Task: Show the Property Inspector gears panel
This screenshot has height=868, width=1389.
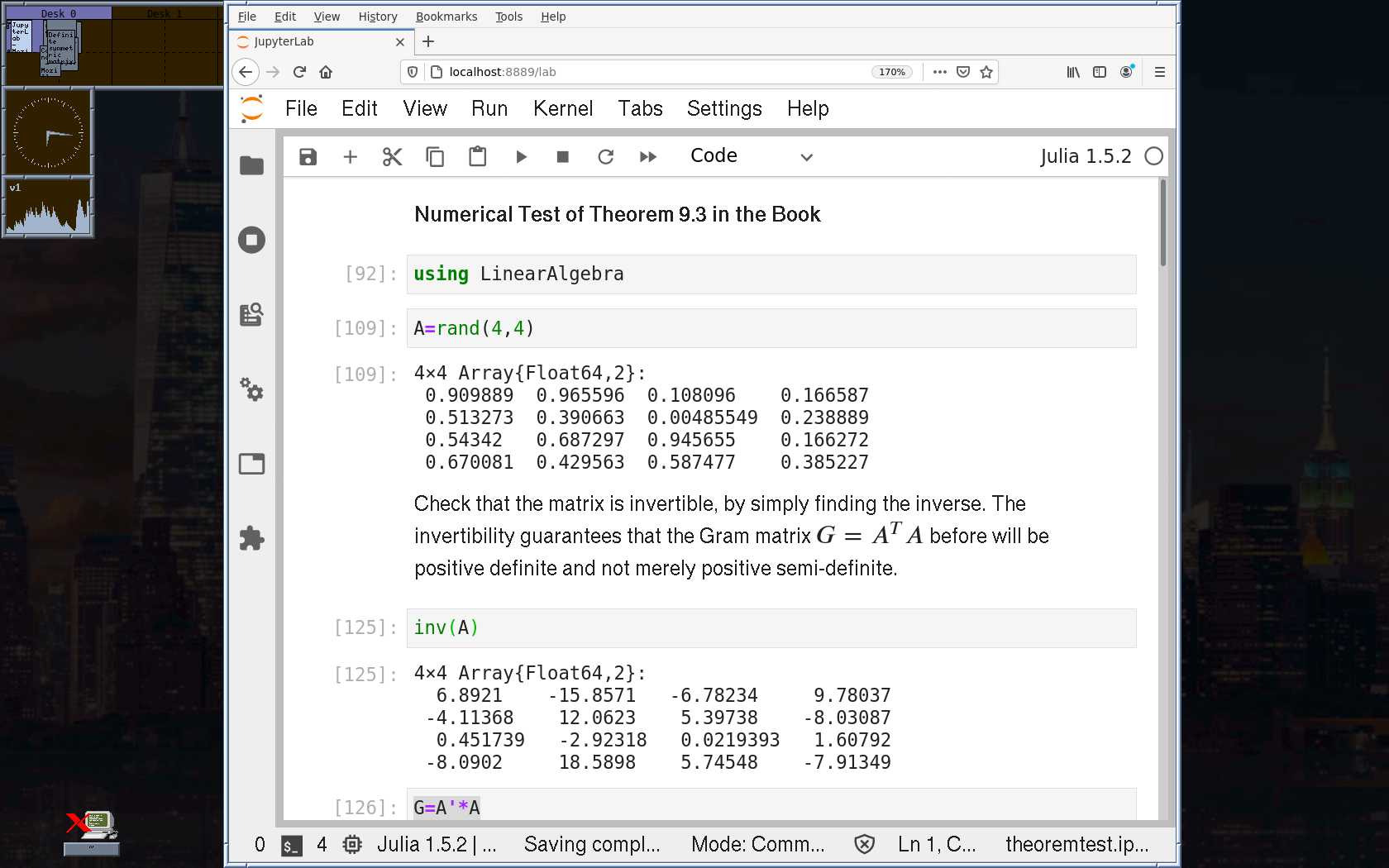Action: coord(251,389)
